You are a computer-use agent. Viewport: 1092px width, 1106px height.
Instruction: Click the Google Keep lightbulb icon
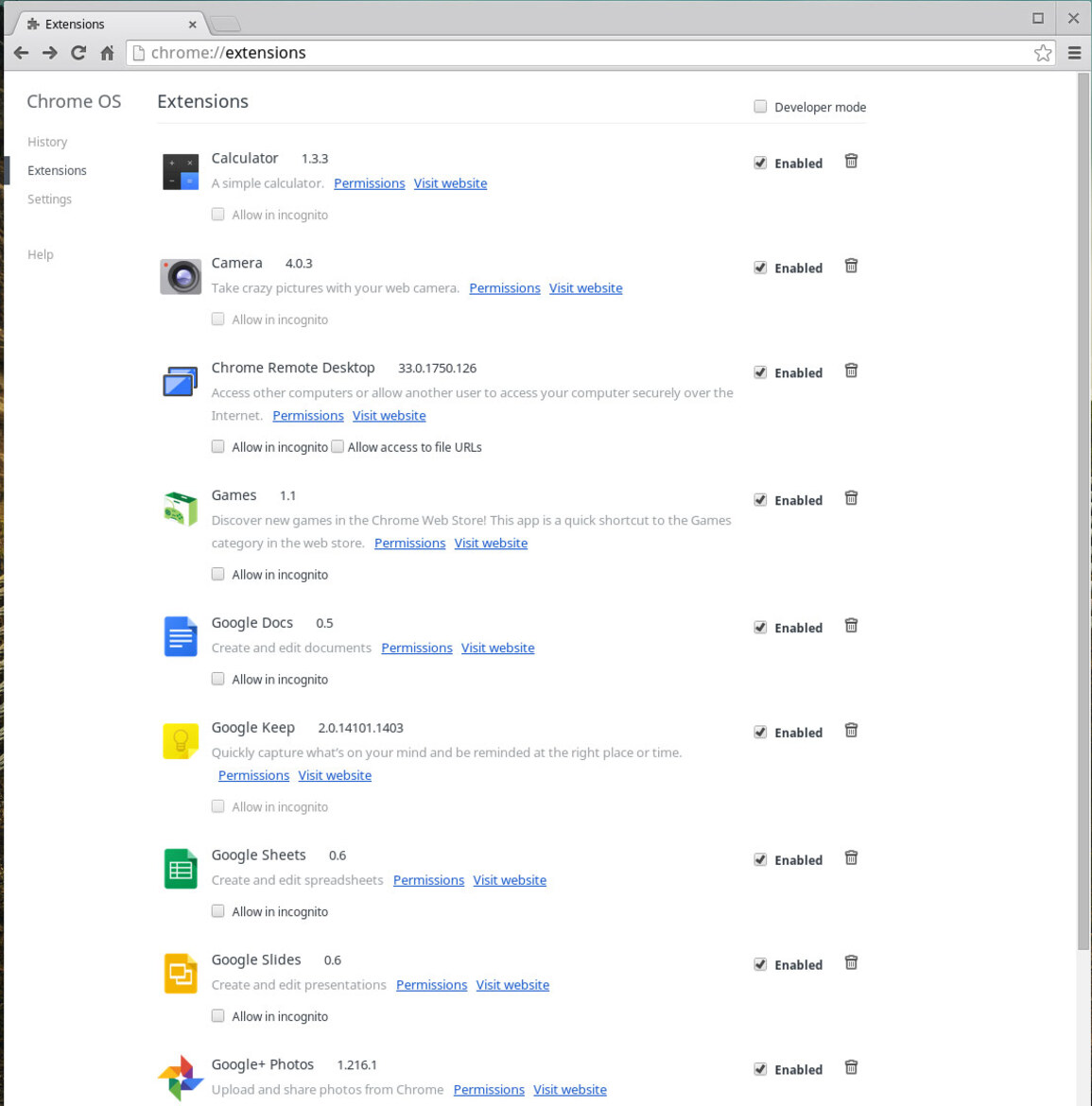[x=181, y=741]
